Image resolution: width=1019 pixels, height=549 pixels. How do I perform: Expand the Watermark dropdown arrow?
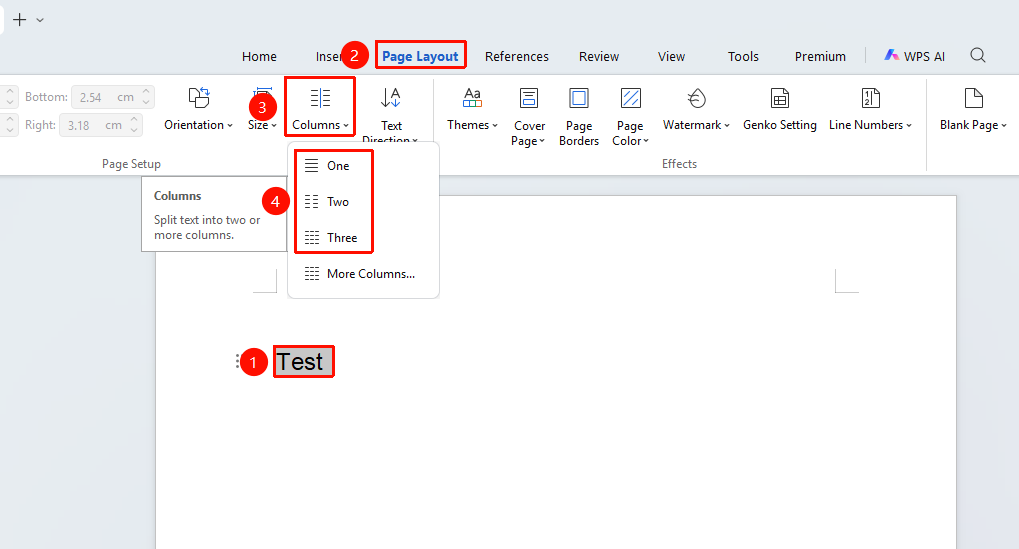[x=727, y=126]
